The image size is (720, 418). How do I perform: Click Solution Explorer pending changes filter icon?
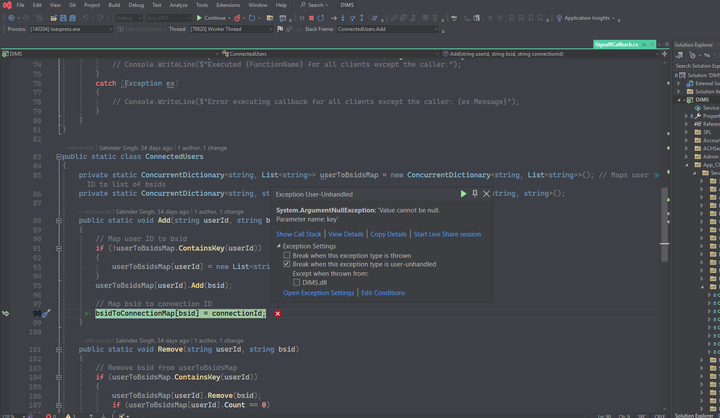point(692,55)
